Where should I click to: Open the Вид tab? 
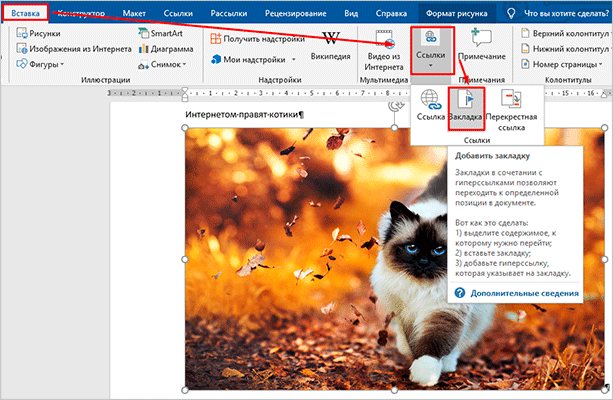point(351,13)
